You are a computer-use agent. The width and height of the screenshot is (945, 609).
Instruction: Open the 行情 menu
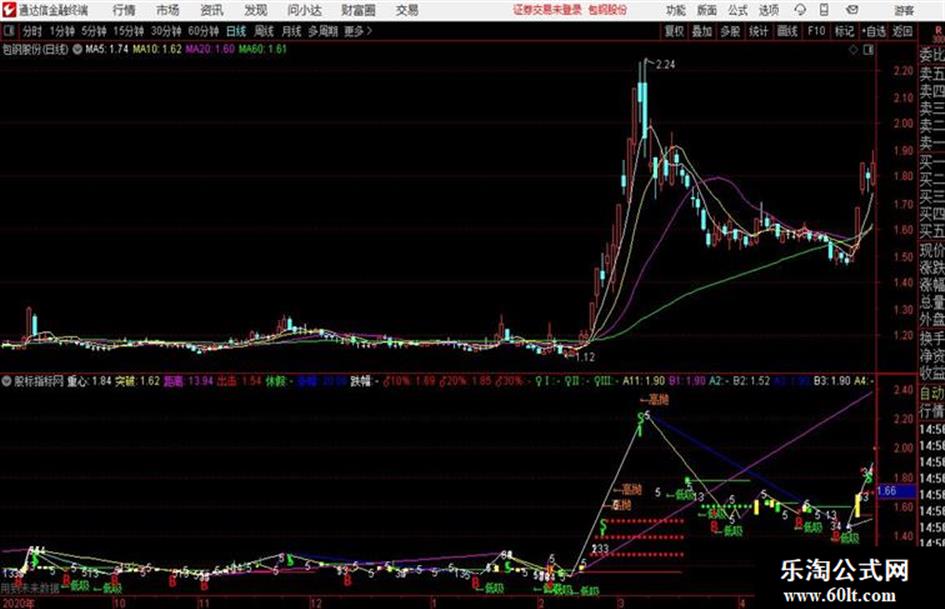(x=124, y=10)
